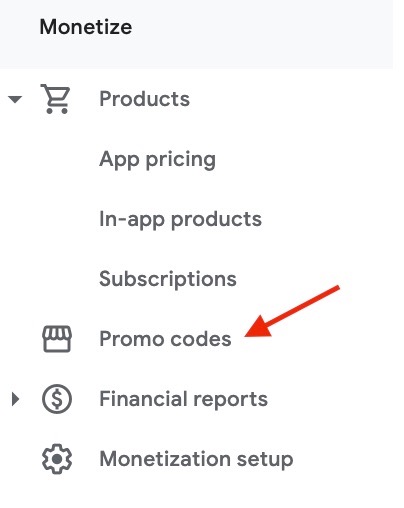Screen dimensions: 404x508
Task: Open App pricing page
Action: click(x=157, y=160)
